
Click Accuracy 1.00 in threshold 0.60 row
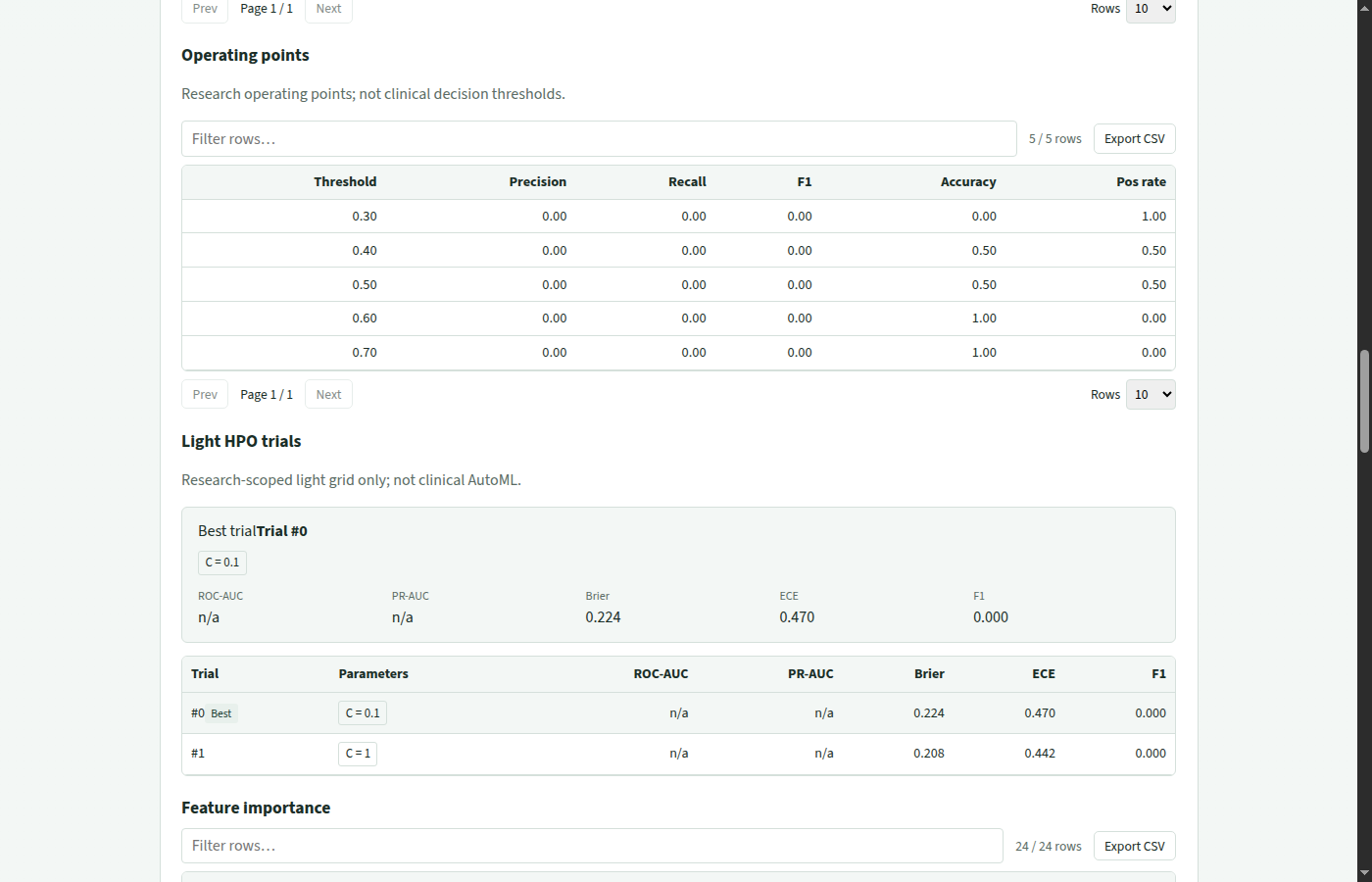pyautogui.click(x=984, y=318)
